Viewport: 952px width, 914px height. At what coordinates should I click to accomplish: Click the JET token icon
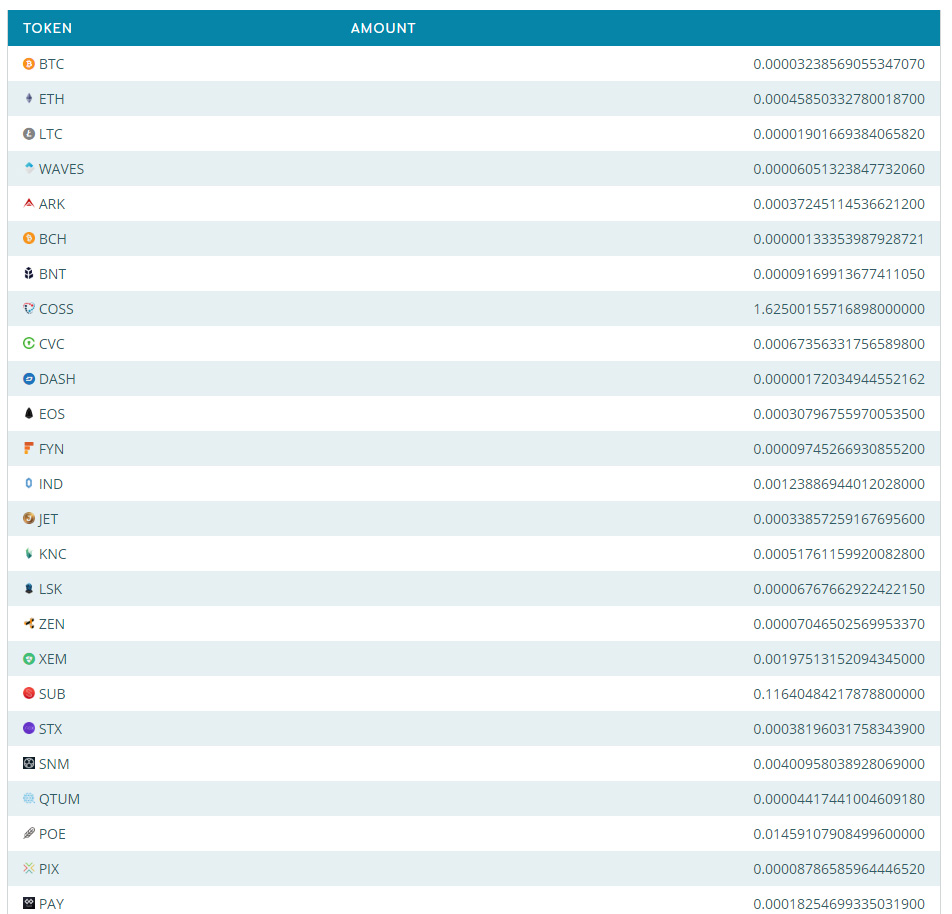click(29, 518)
